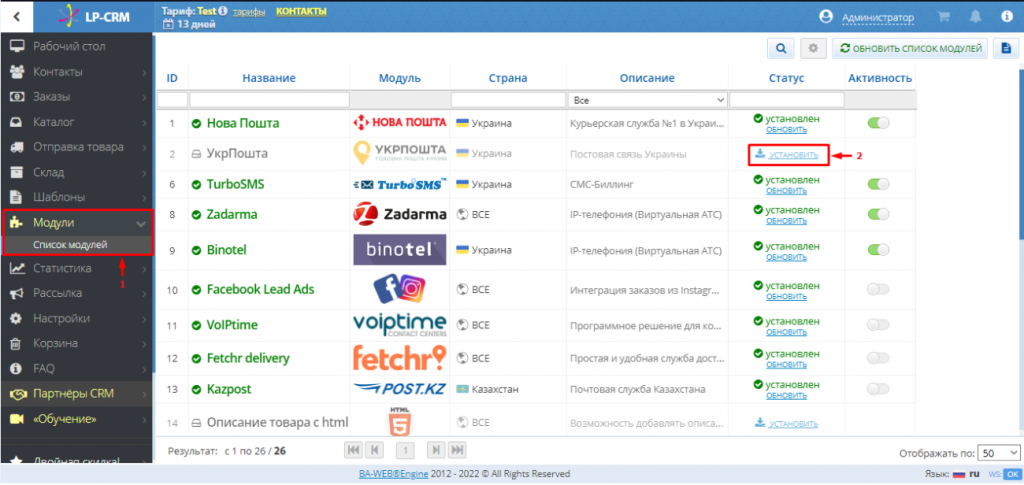Enable Facebook Lead Ads activity switch

[878, 289]
